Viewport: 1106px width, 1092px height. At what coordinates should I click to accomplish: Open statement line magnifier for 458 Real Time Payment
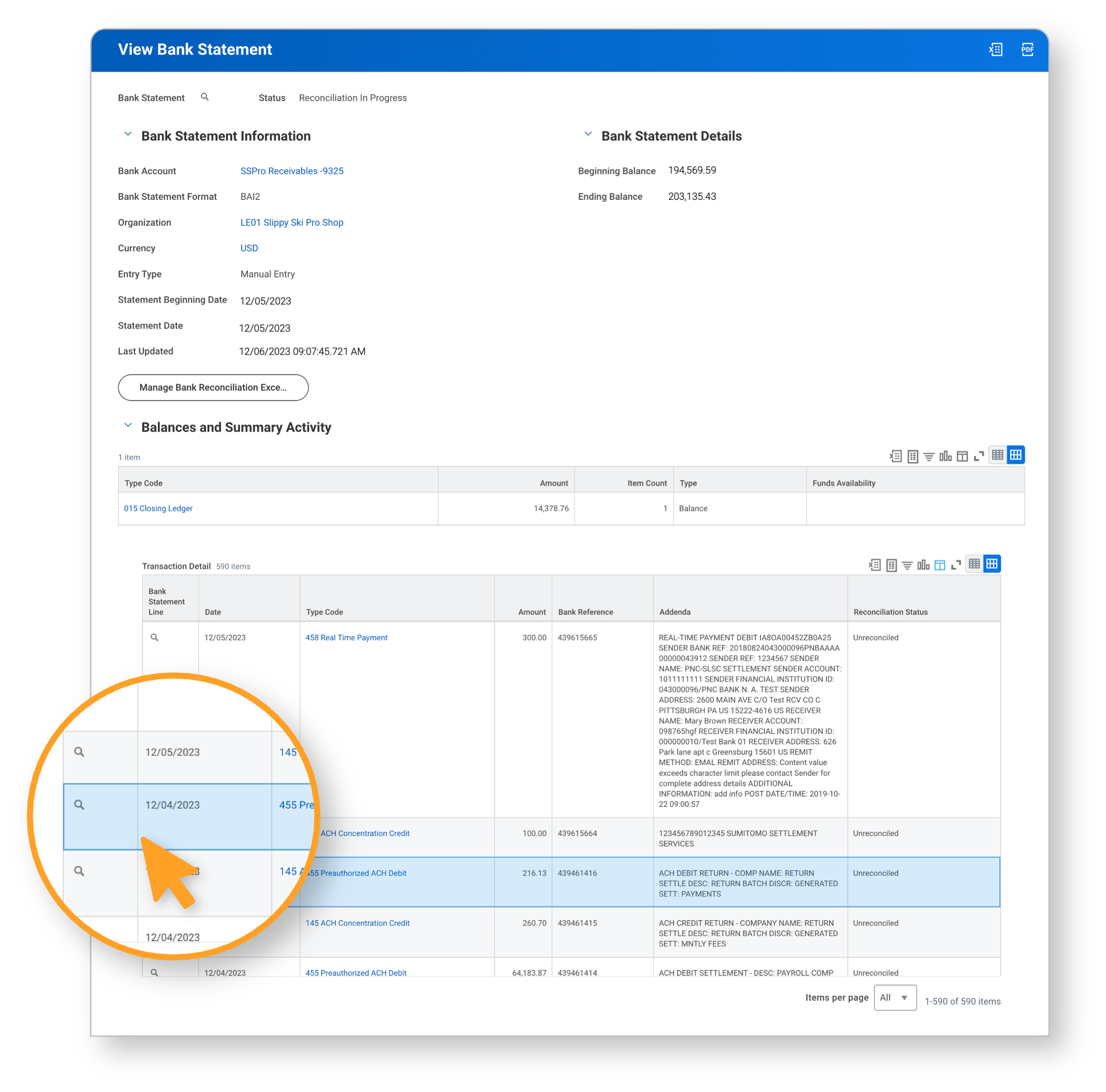coord(154,637)
